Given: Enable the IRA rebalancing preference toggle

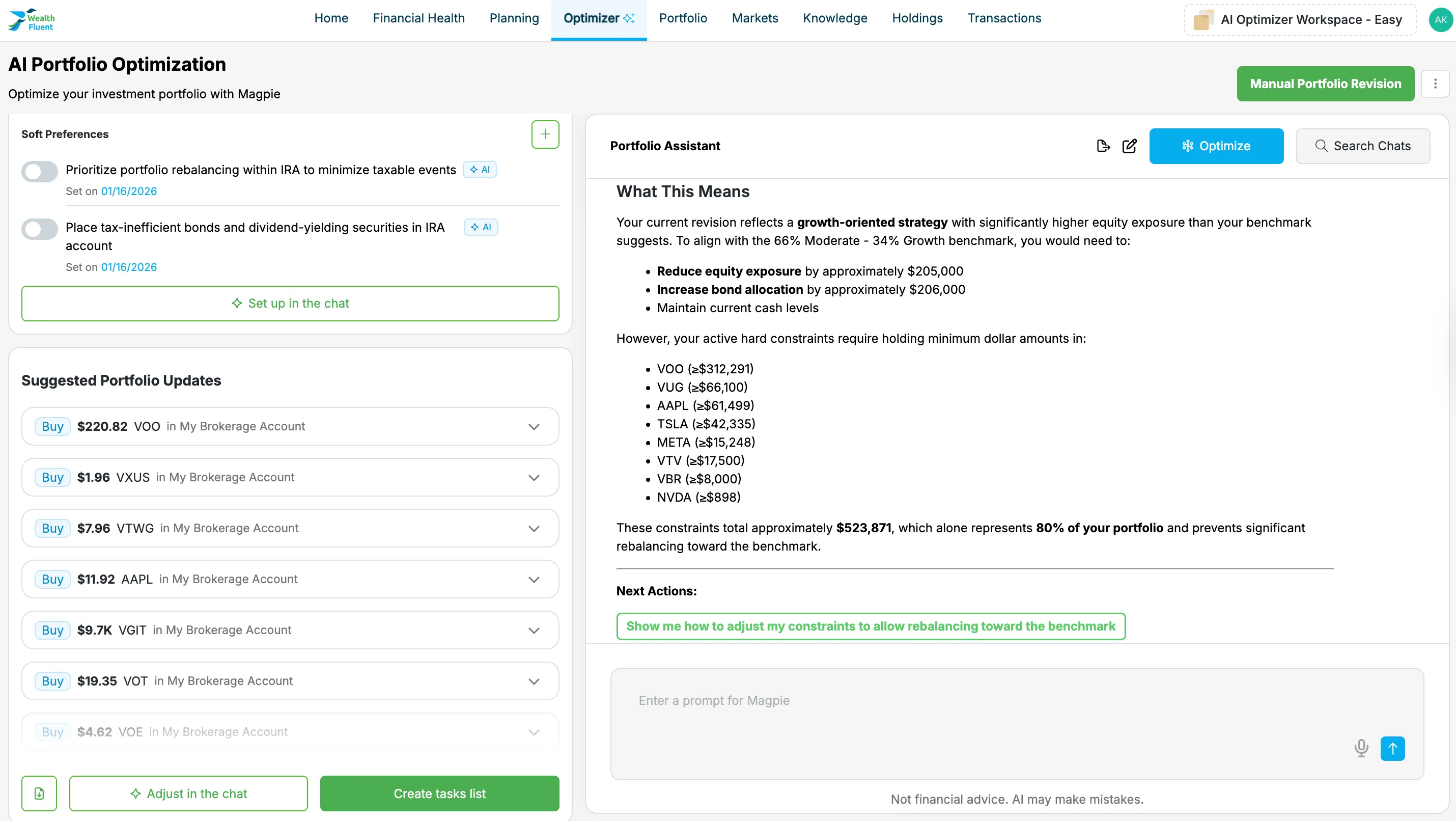Looking at the screenshot, I should [x=40, y=171].
